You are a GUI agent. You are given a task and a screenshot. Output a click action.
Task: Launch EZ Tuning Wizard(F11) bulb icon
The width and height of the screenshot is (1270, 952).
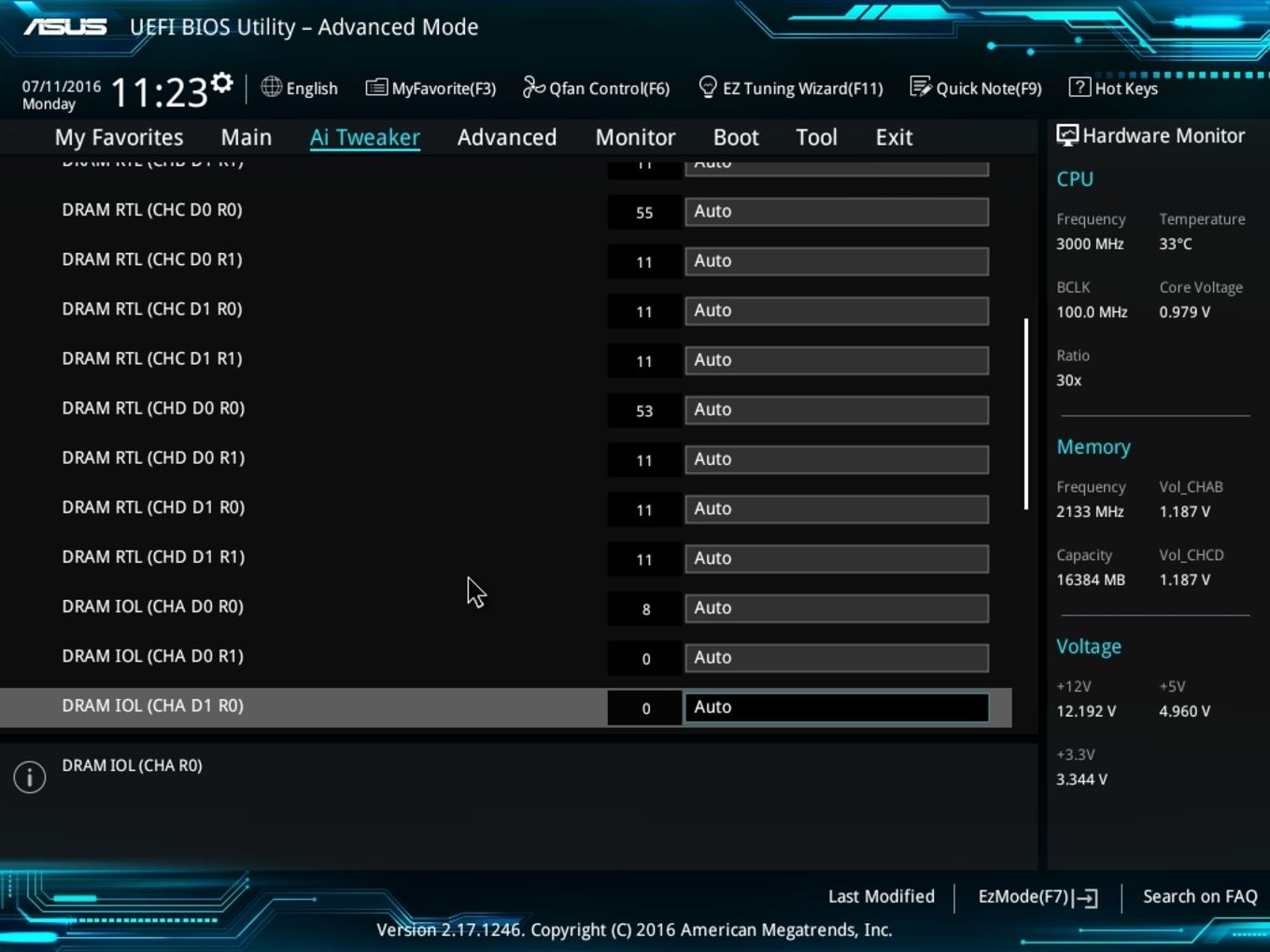pos(708,87)
